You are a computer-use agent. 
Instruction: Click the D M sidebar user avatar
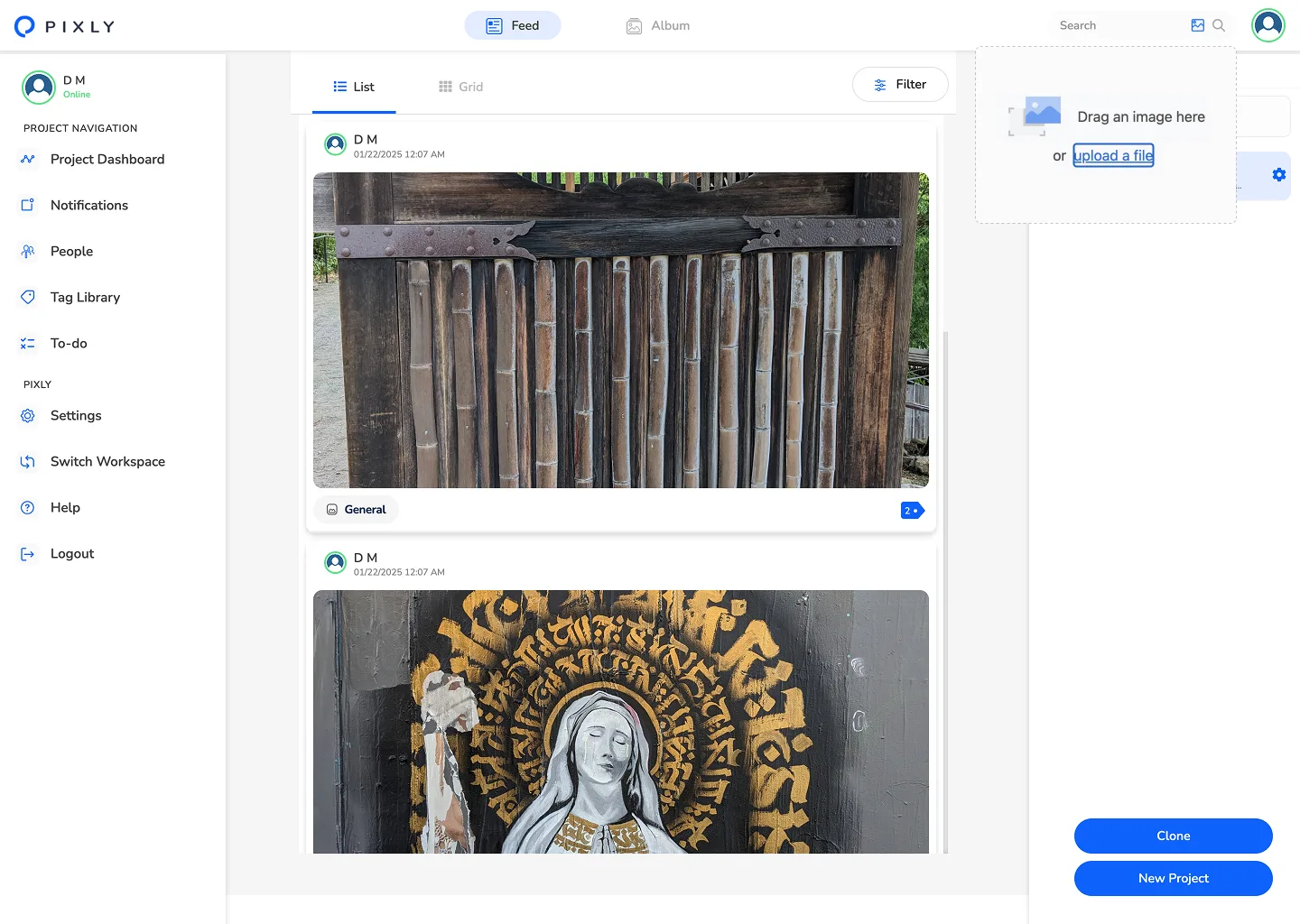39,88
